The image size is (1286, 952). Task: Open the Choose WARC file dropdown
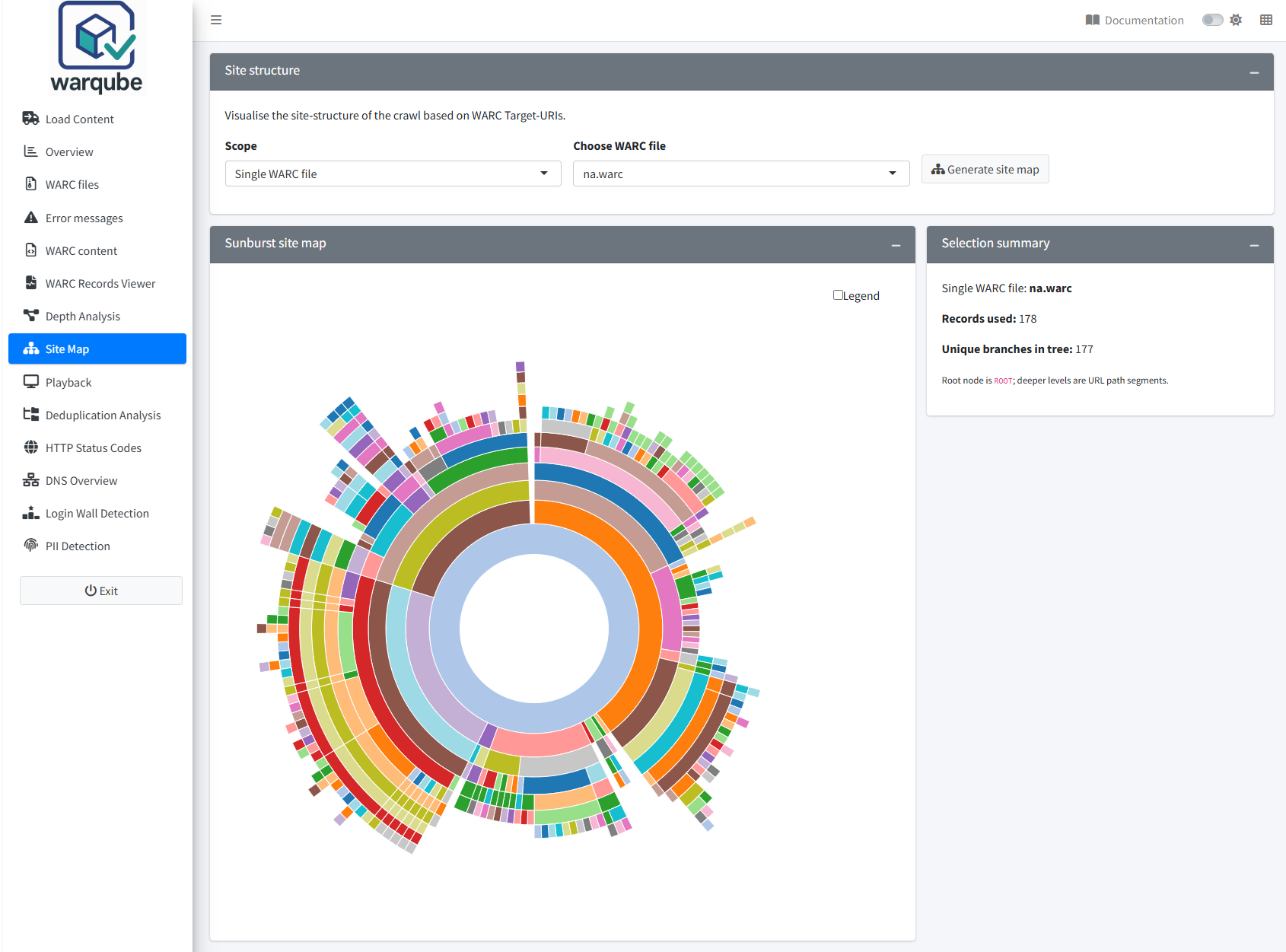pyautogui.click(x=741, y=174)
